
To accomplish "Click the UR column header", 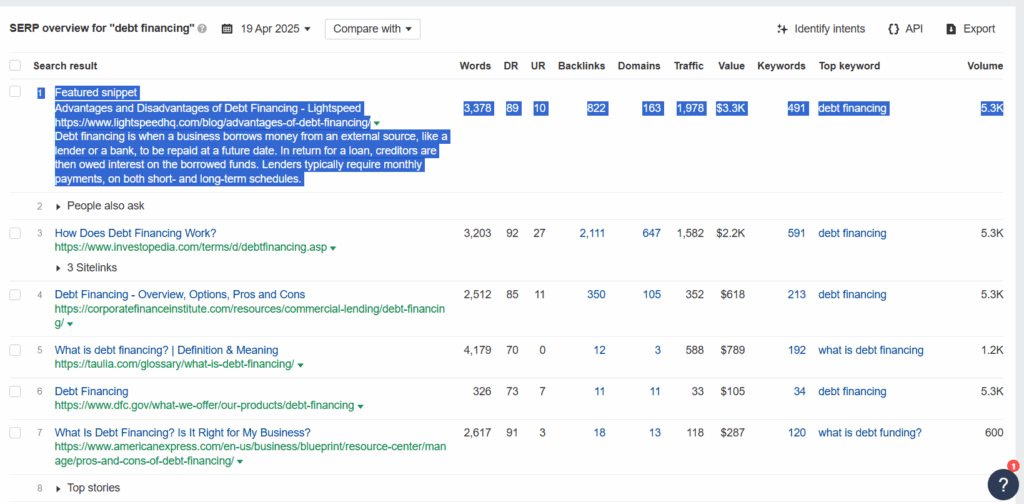I will 538,66.
